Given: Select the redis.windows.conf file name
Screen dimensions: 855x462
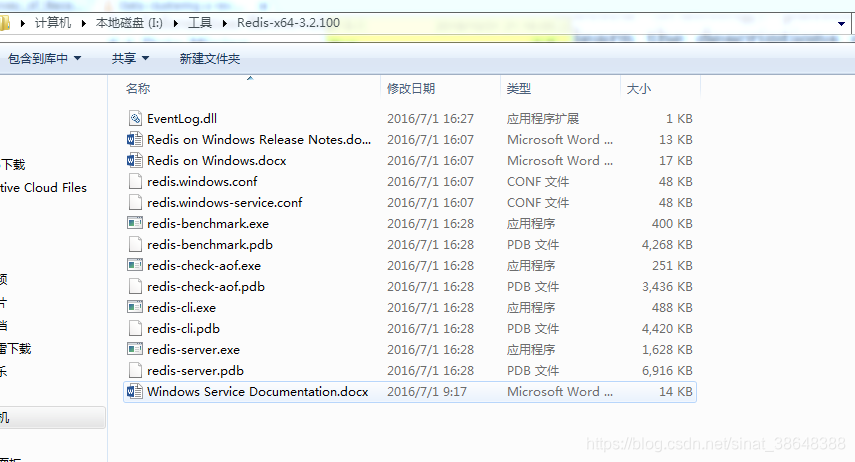Looking at the screenshot, I should 202,182.
